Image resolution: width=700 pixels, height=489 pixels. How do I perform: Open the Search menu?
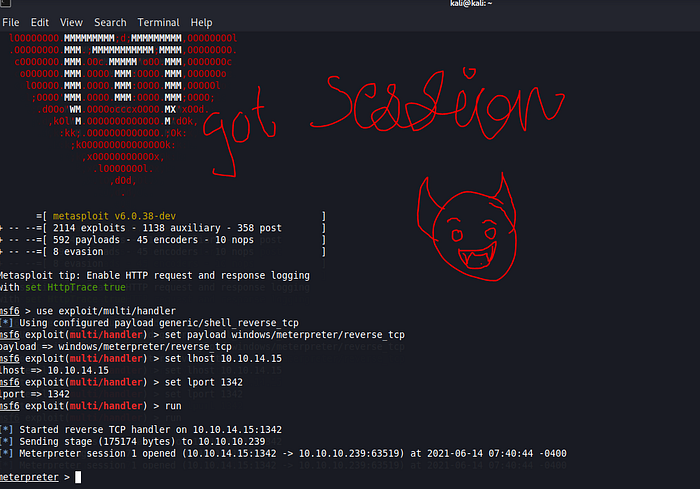click(x=110, y=22)
